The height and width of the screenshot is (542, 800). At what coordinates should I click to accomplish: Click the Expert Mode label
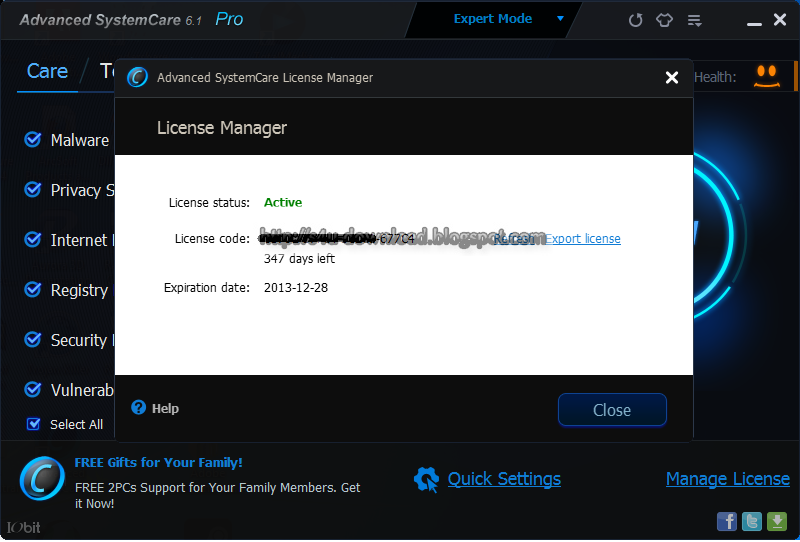point(493,19)
